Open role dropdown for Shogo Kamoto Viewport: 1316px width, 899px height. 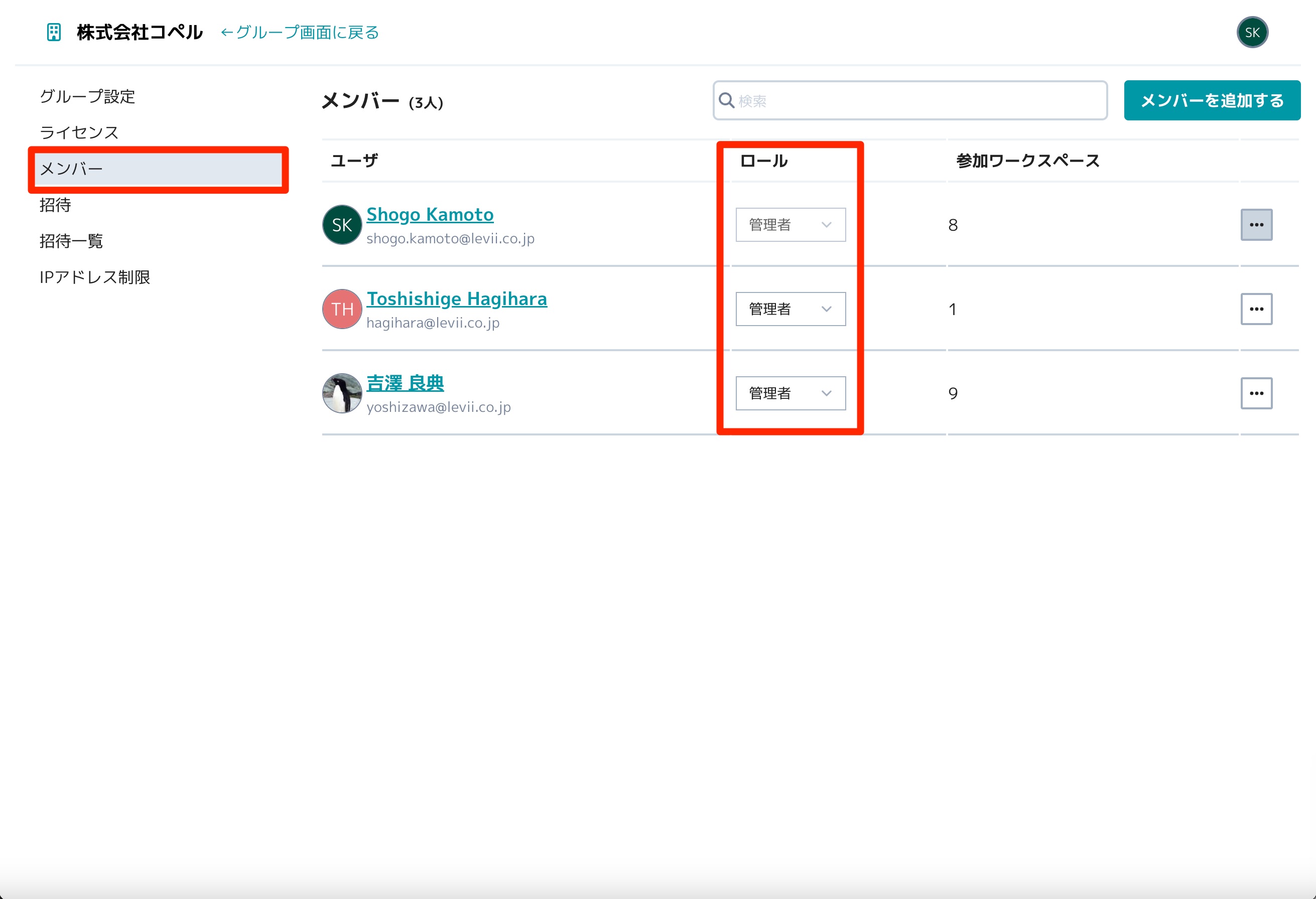pos(791,225)
